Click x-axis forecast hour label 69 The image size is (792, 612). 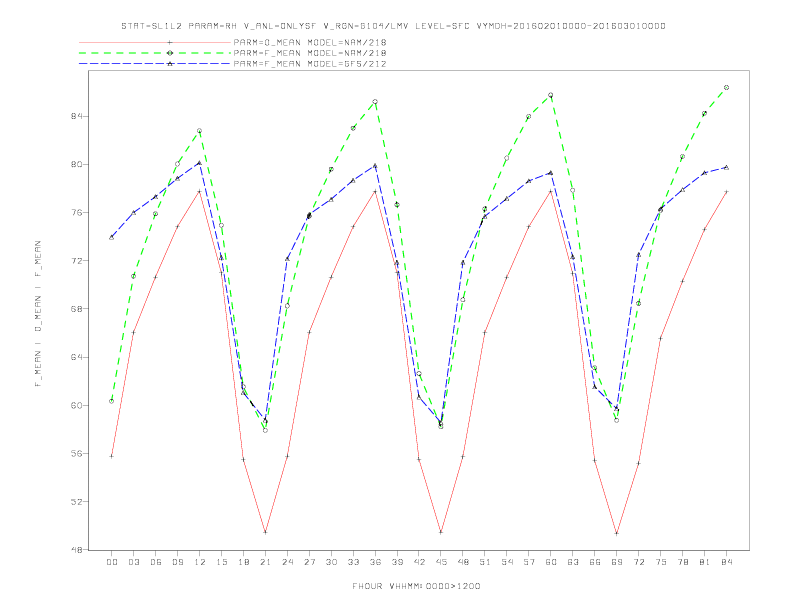point(617,562)
